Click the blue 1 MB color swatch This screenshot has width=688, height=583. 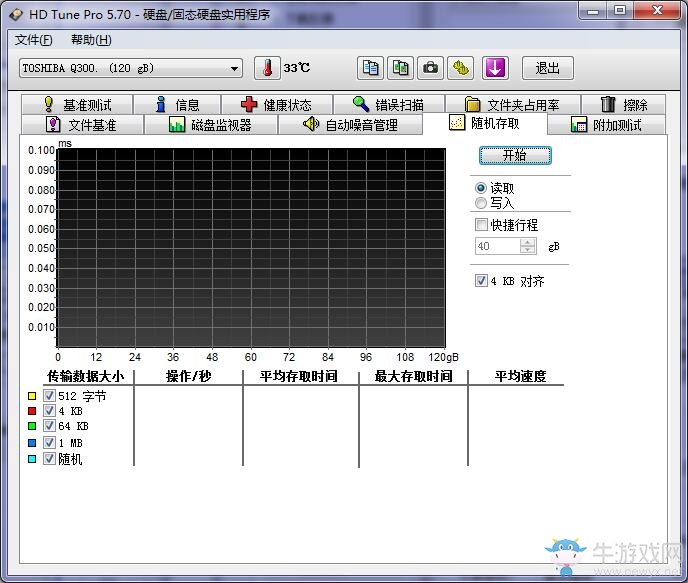[32, 443]
